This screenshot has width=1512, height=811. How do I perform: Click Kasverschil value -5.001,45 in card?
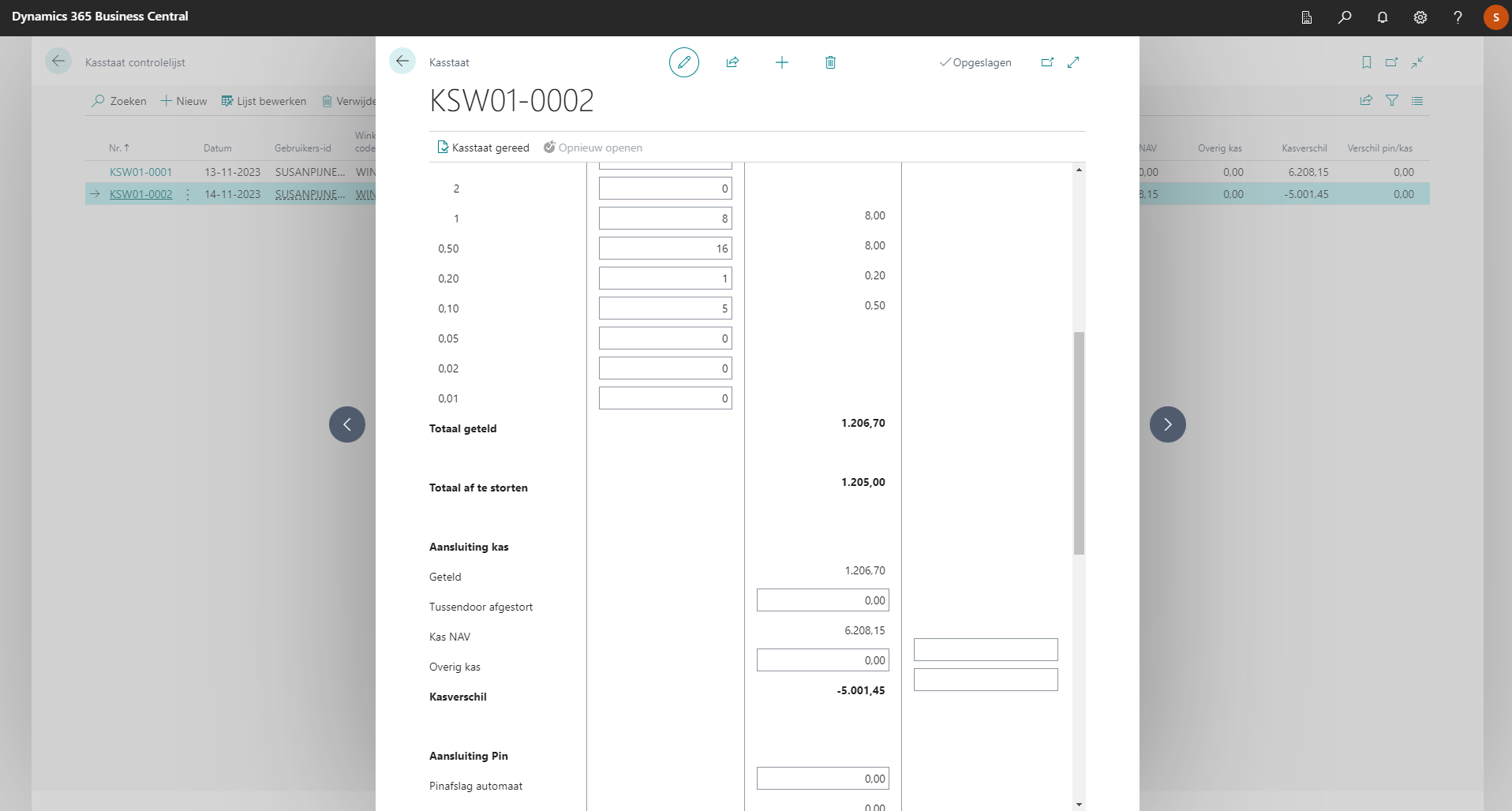point(861,690)
